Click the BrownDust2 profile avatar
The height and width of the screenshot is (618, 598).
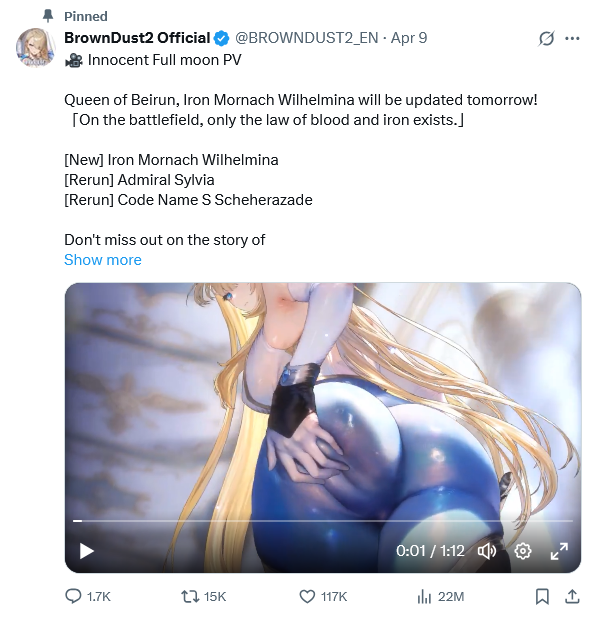click(x=35, y=47)
